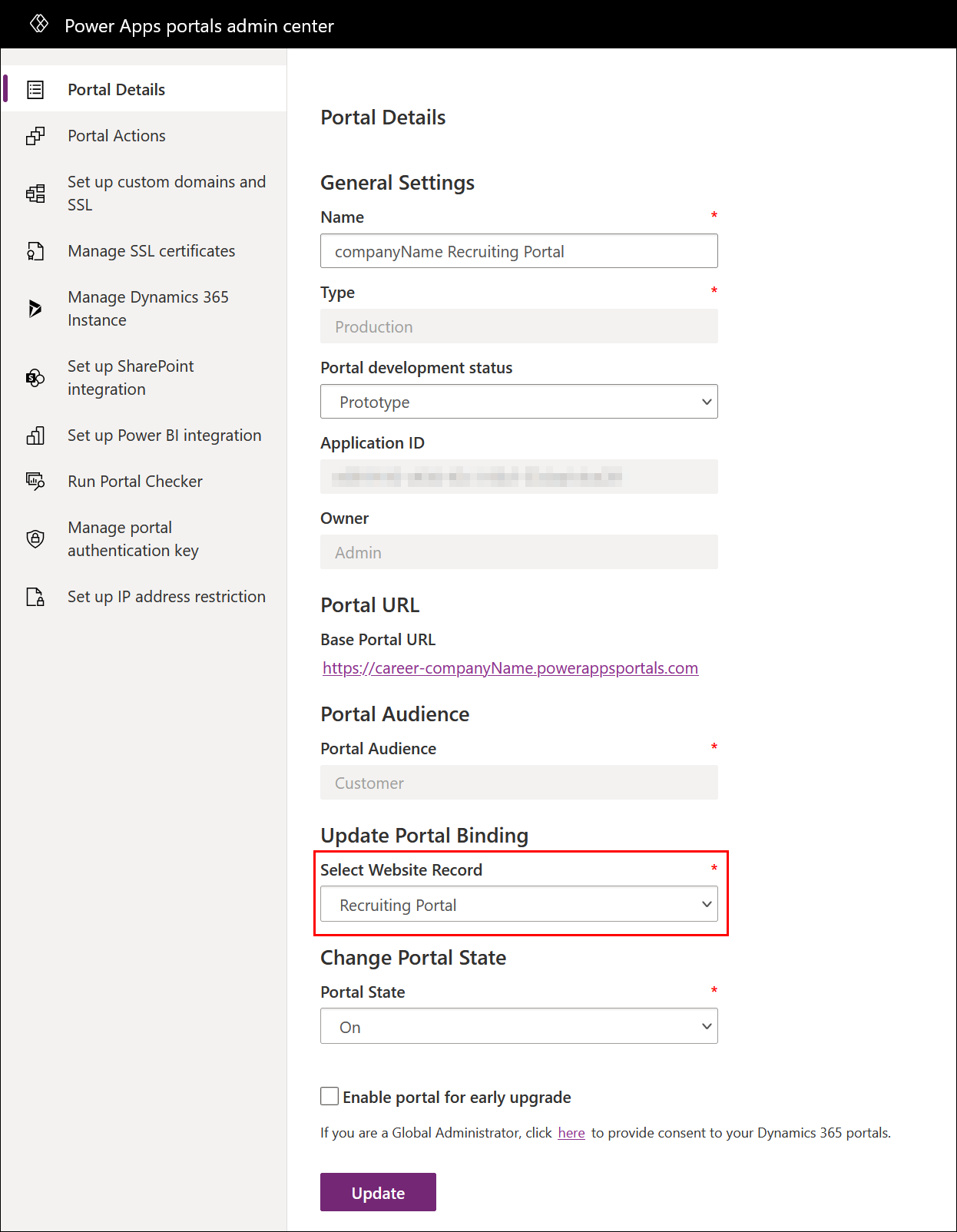
Task: Expand the Portal development status dropdown
Action: (x=519, y=402)
